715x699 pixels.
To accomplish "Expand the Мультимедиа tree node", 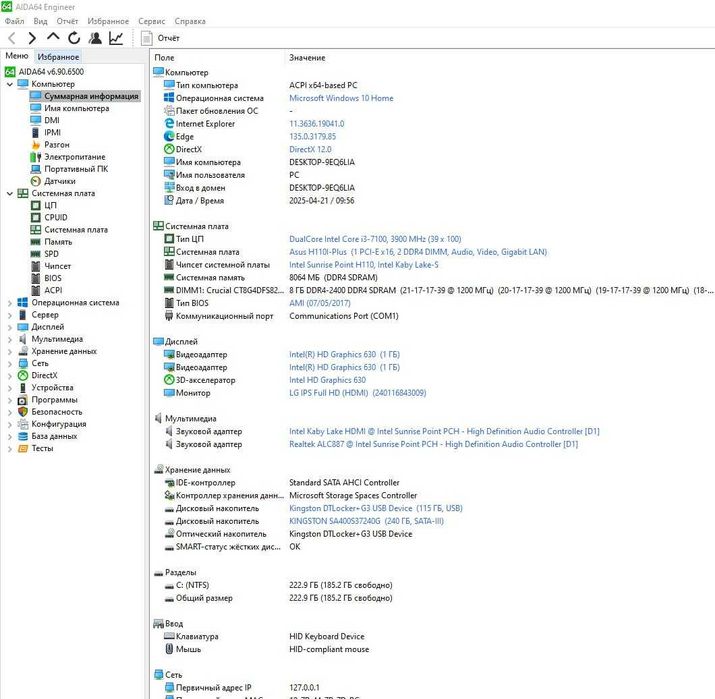I will tap(10, 339).
